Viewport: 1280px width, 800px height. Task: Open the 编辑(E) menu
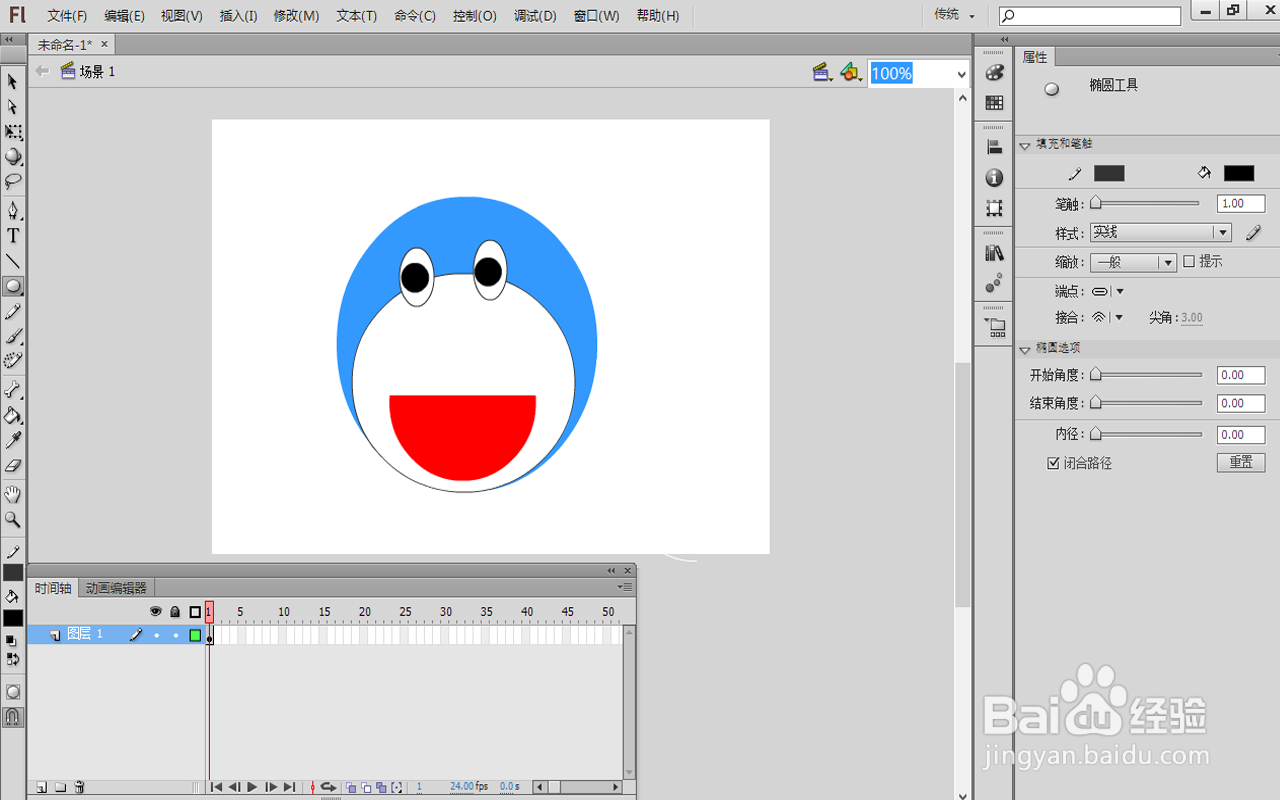pyautogui.click(x=124, y=16)
